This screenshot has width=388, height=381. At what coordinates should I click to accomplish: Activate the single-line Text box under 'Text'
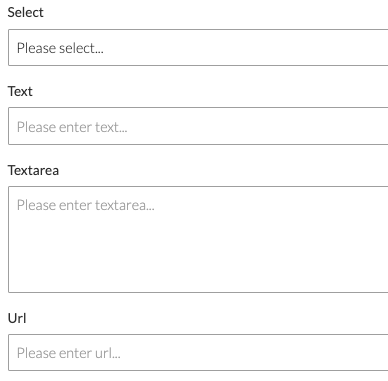pyautogui.click(x=198, y=126)
